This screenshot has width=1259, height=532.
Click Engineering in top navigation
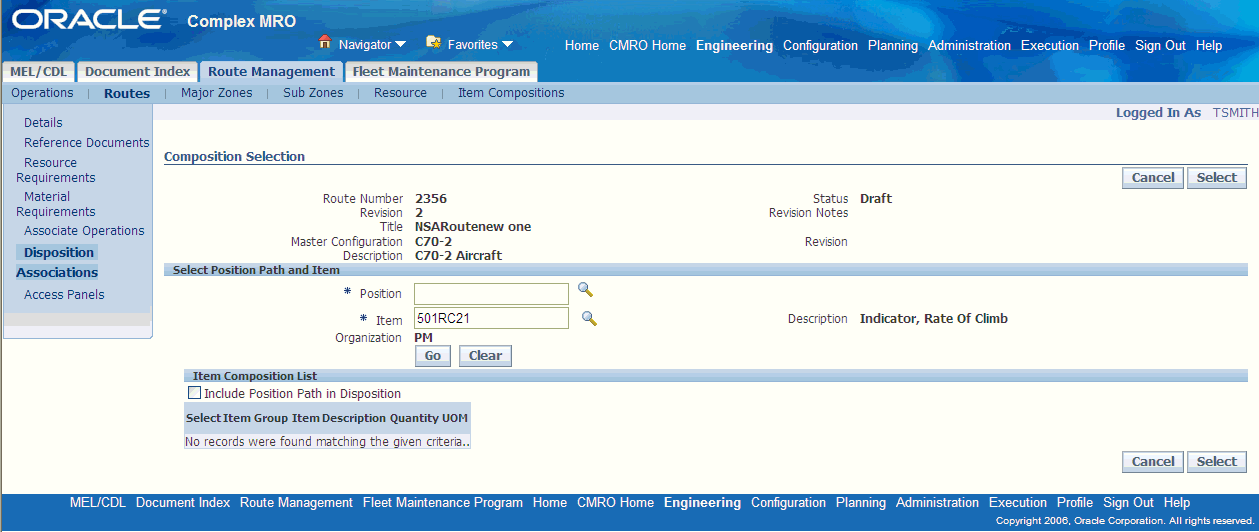(734, 45)
